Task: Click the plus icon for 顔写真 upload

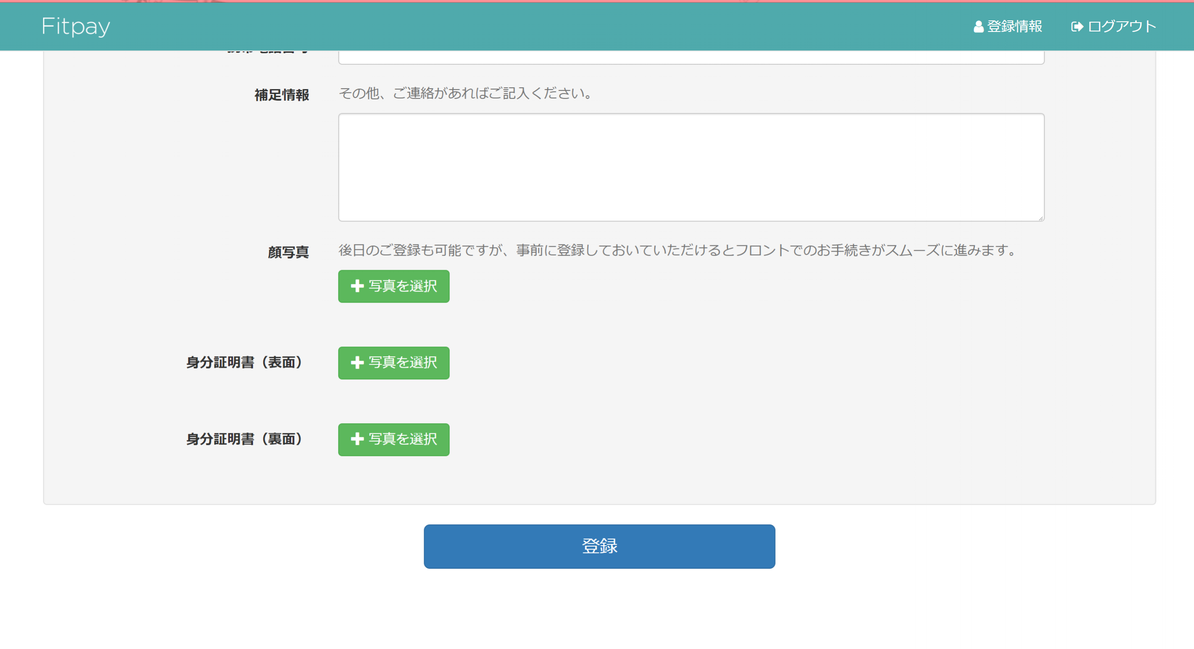Action: 357,286
